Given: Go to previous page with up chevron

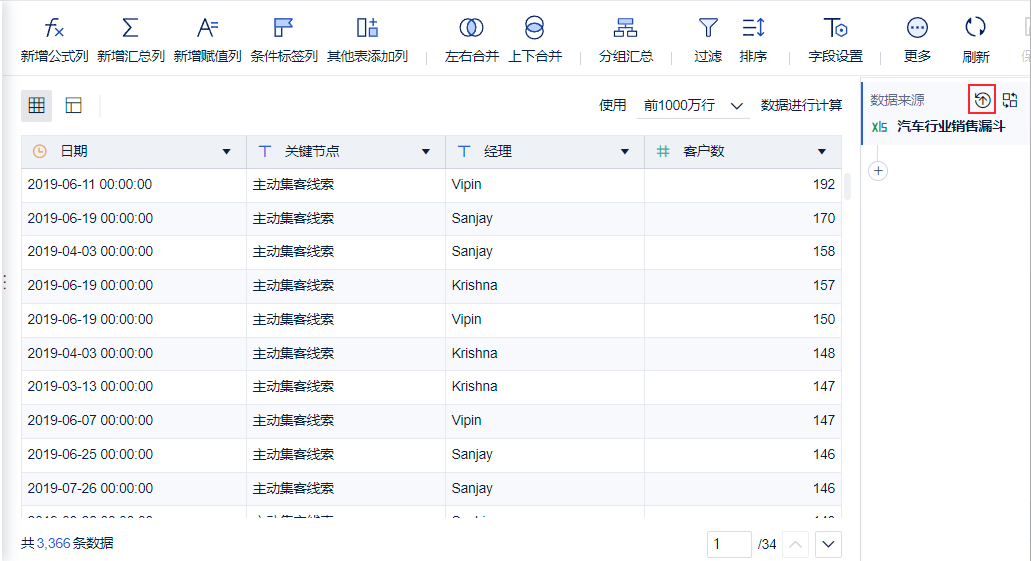Looking at the screenshot, I should click(796, 544).
